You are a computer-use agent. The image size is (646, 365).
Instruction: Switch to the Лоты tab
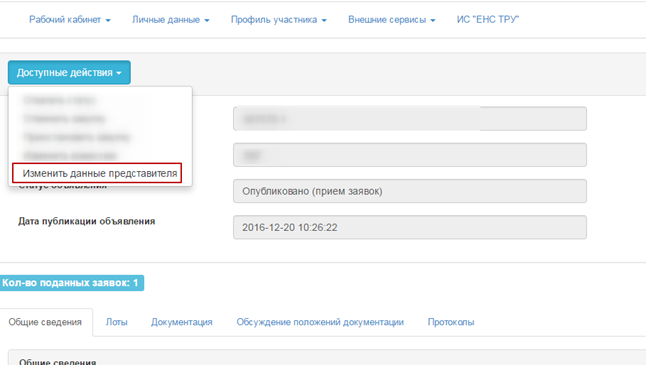click(x=117, y=322)
